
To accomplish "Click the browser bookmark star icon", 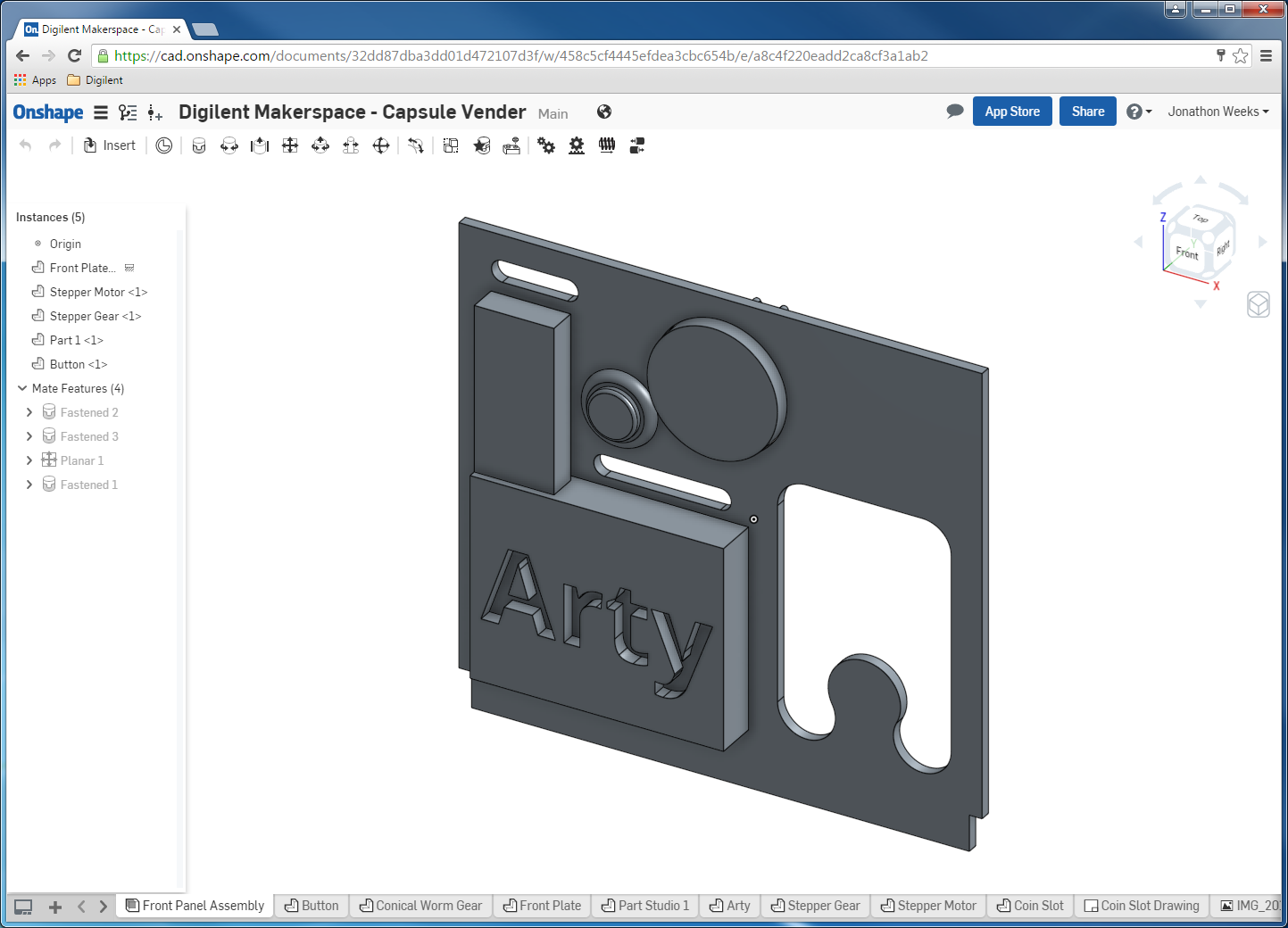I will [1241, 55].
